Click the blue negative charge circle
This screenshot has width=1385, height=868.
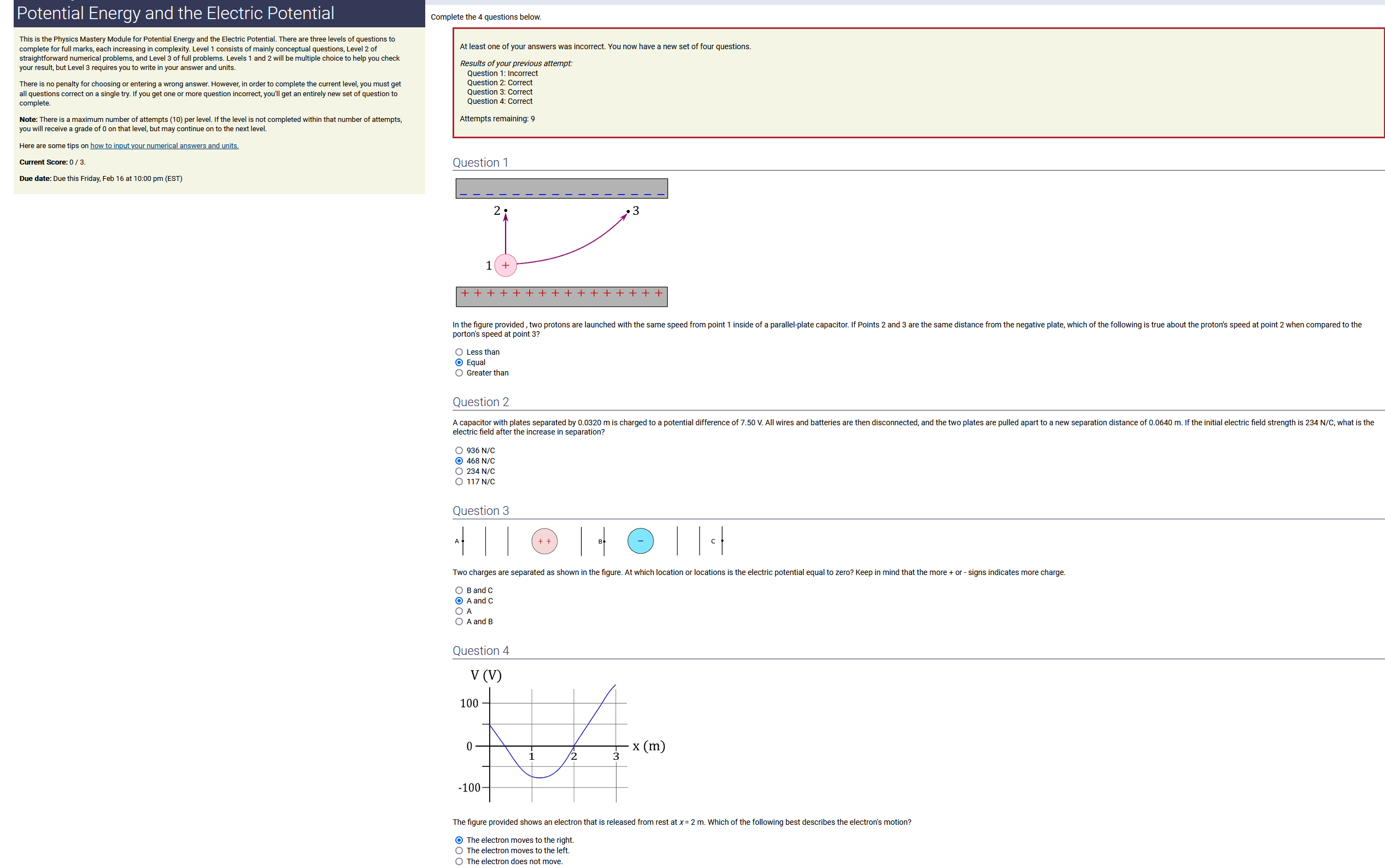pos(640,541)
